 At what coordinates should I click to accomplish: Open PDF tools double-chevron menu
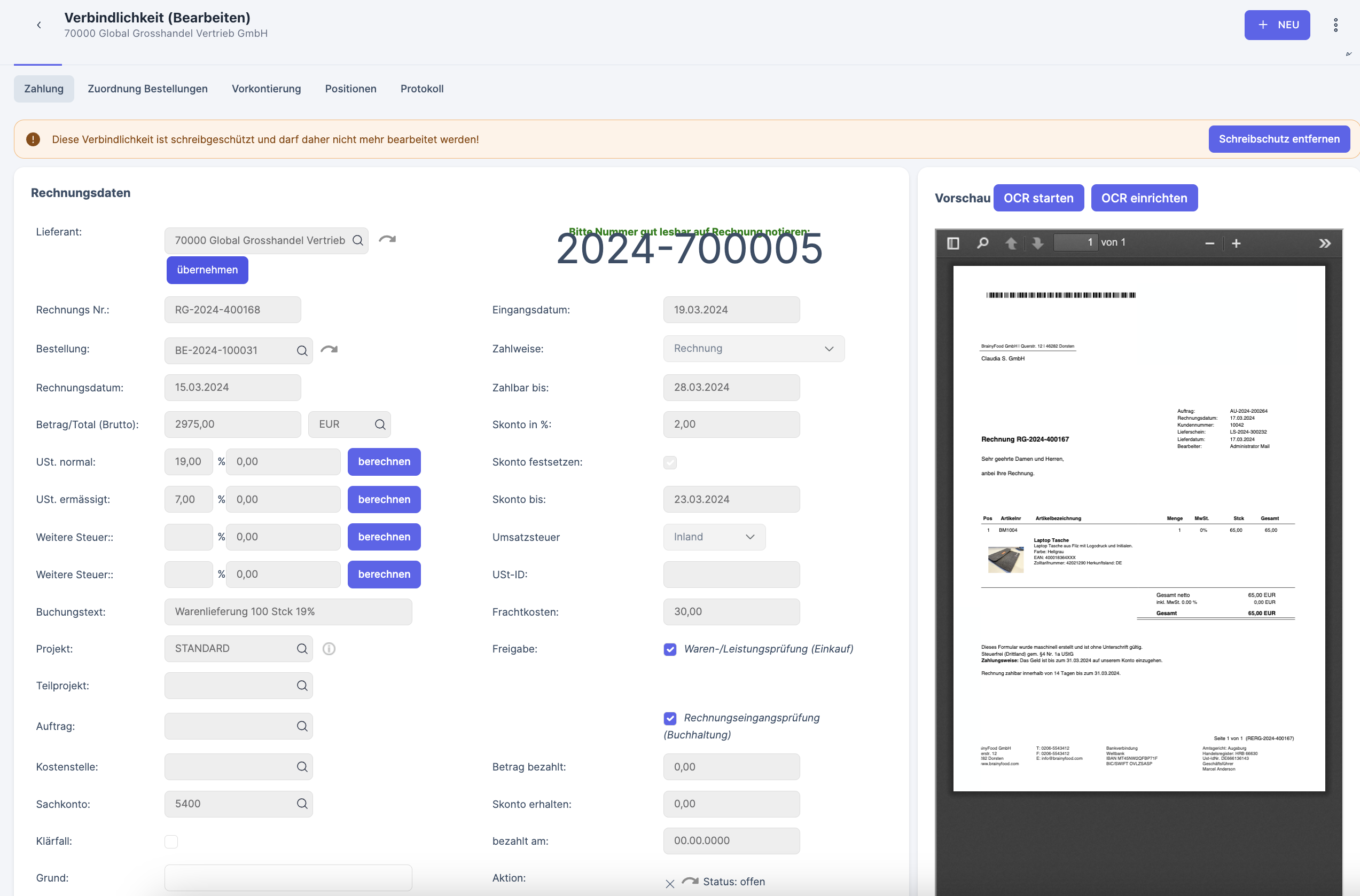tap(1325, 243)
